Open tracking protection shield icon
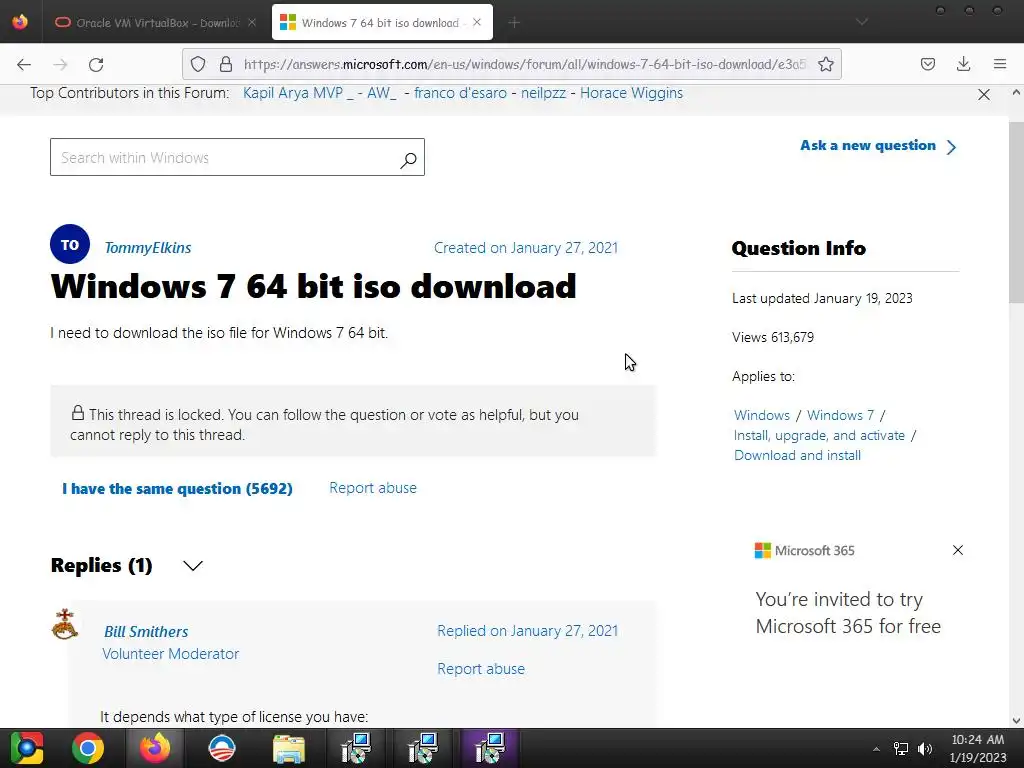1024x768 pixels. (x=198, y=64)
